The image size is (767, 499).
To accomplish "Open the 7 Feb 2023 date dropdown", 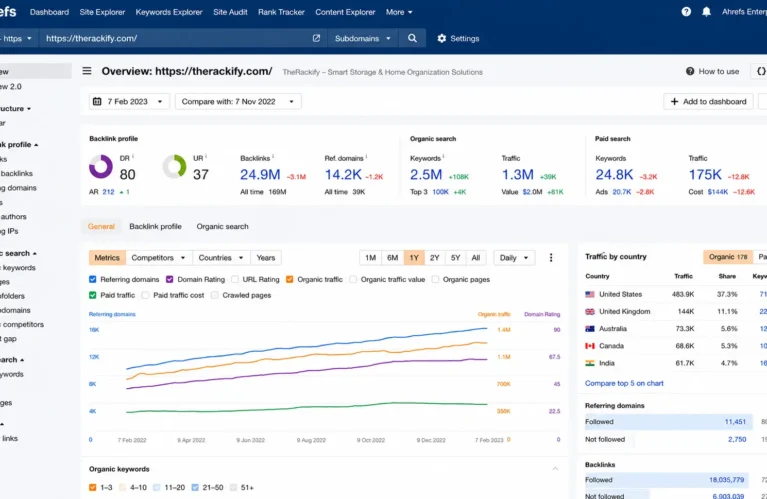I will coord(129,101).
